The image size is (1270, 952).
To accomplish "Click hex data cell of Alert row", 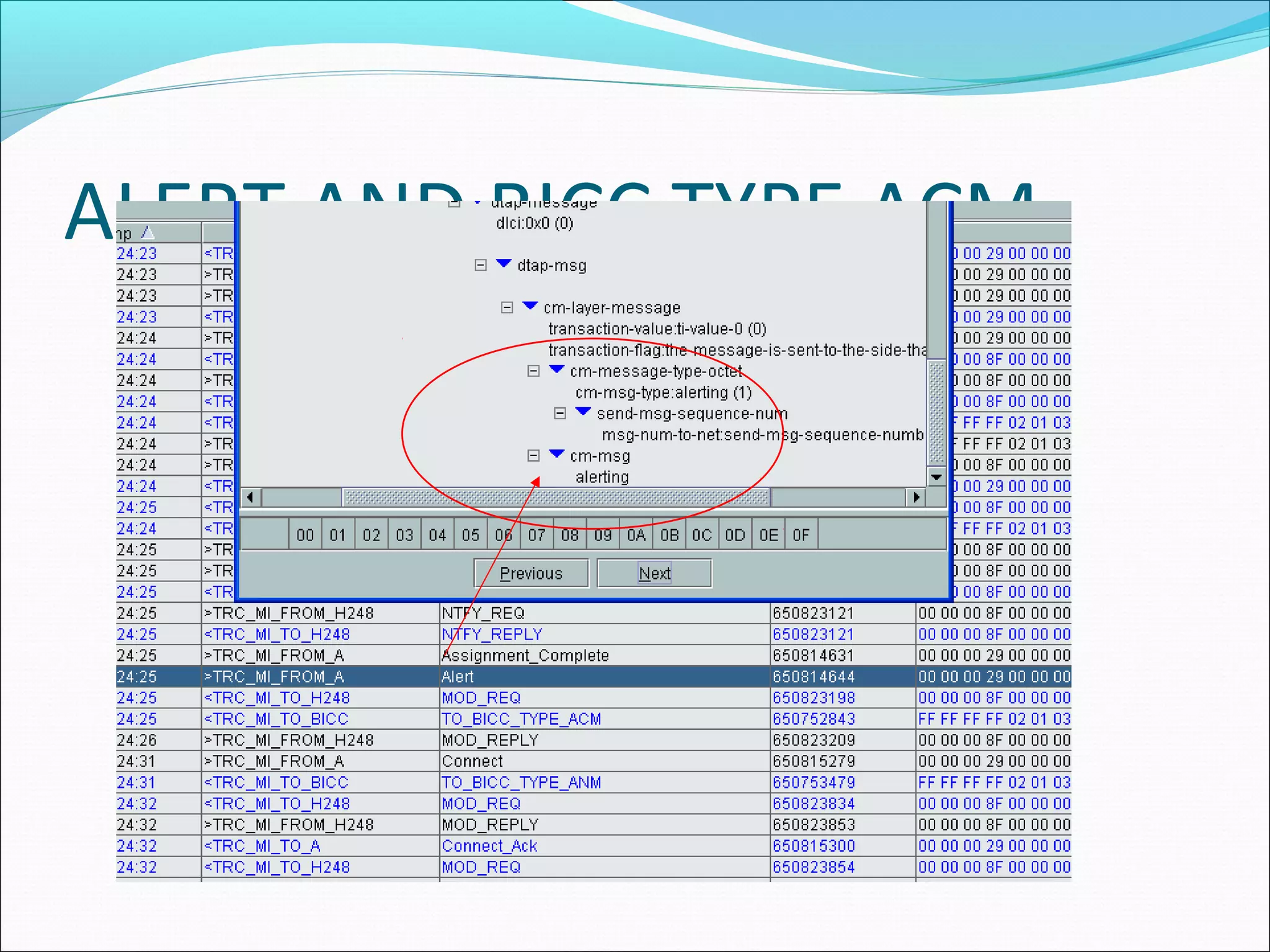I will [x=994, y=677].
